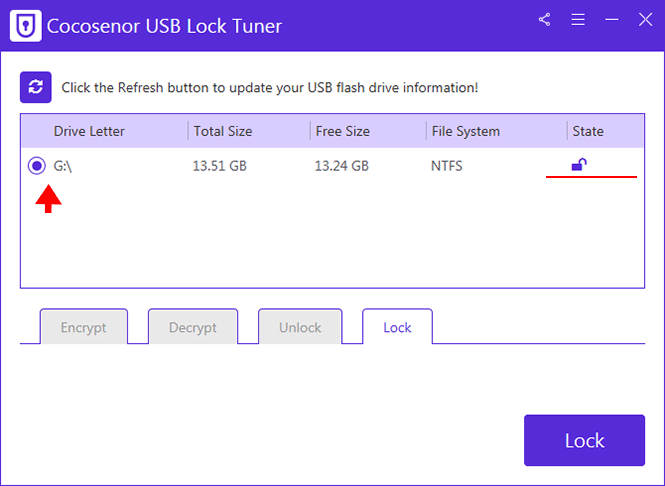Click the File System column header

point(466,131)
